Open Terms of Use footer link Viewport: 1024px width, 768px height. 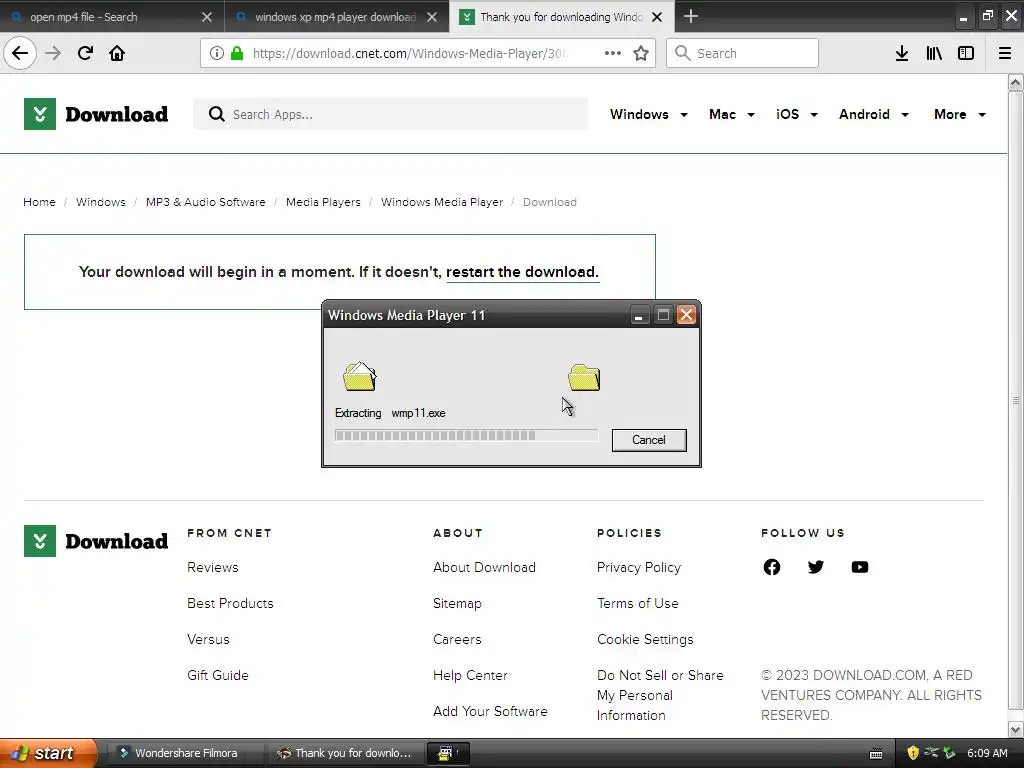pyautogui.click(x=637, y=603)
